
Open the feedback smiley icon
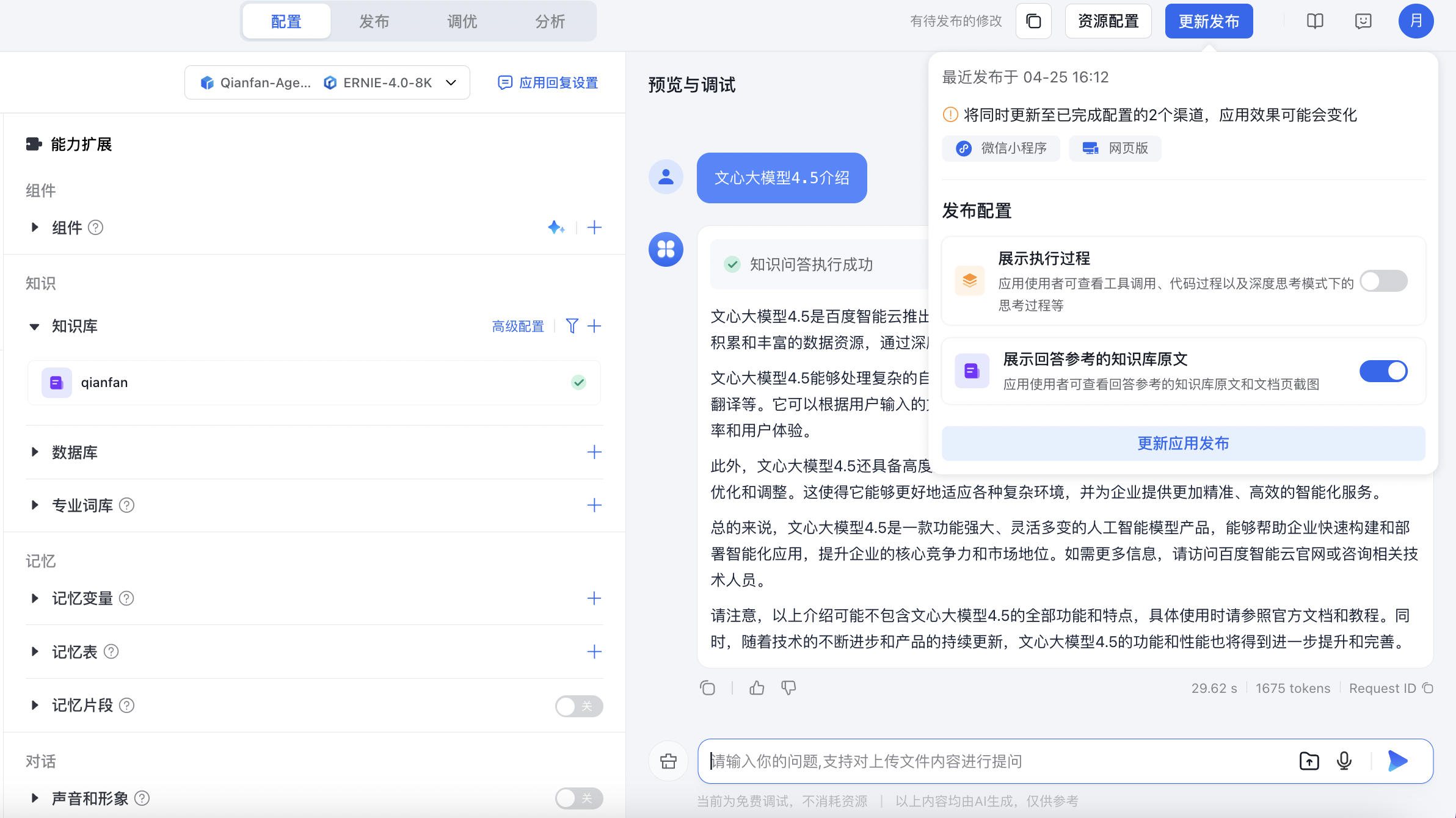click(x=1363, y=21)
